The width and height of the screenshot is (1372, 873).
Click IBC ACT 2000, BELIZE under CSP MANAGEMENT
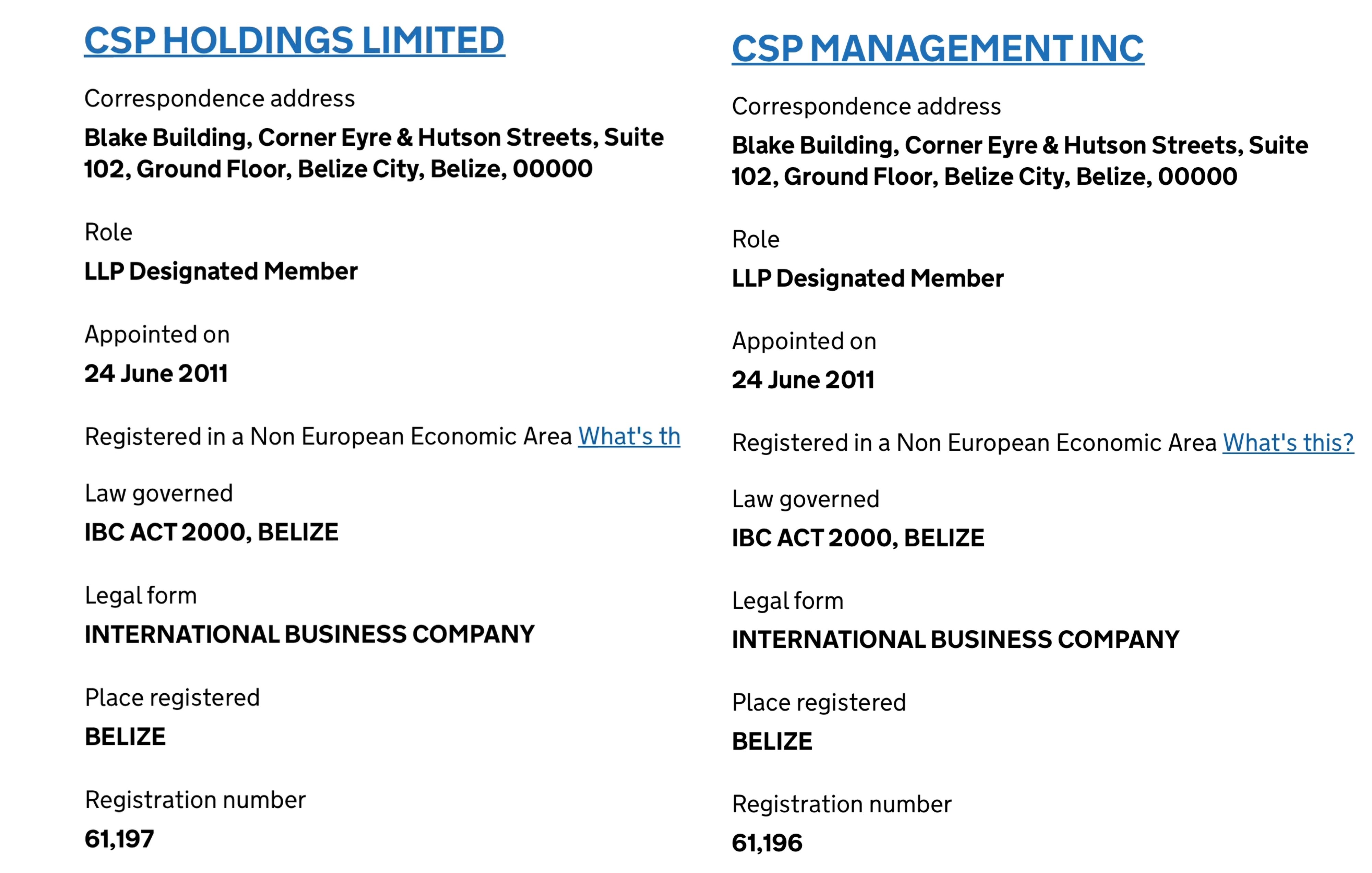tap(858, 538)
